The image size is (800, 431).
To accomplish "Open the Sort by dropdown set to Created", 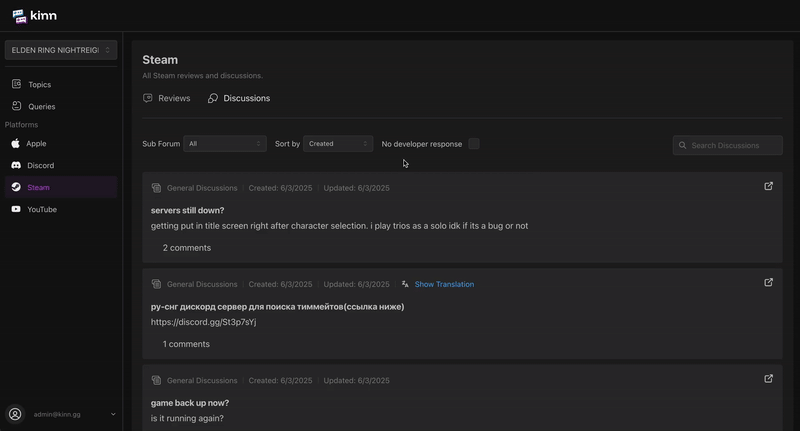I will 338,144.
